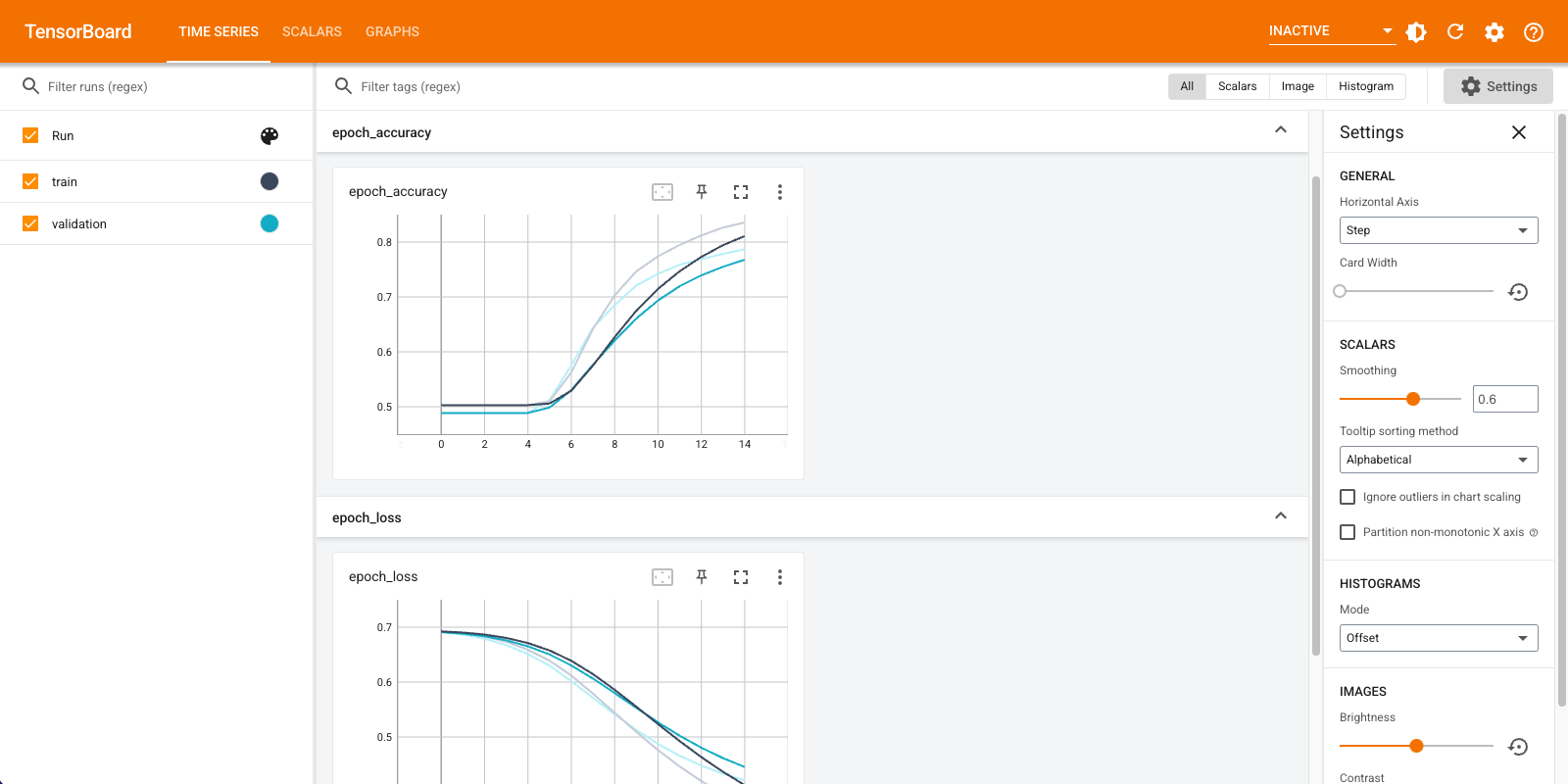This screenshot has height=784, width=1568.
Task: Expand epoch_accuracy chart to full screen
Action: 741,192
